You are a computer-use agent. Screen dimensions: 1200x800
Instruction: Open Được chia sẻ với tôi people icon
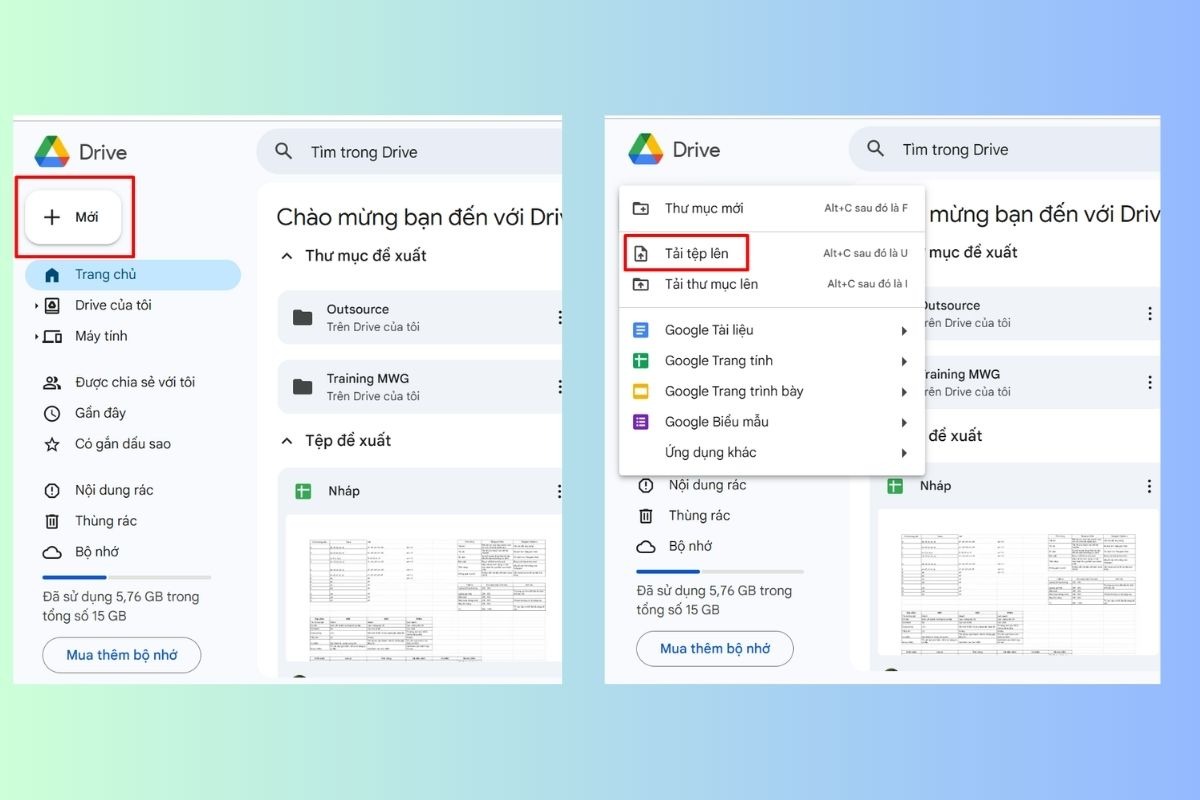click(52, 383)
